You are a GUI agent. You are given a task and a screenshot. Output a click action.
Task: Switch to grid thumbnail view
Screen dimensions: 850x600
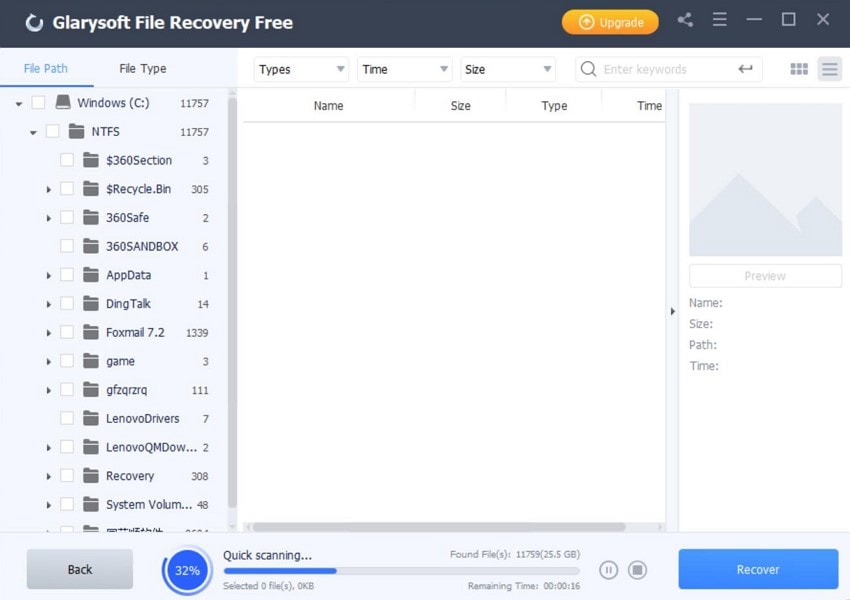799,69
